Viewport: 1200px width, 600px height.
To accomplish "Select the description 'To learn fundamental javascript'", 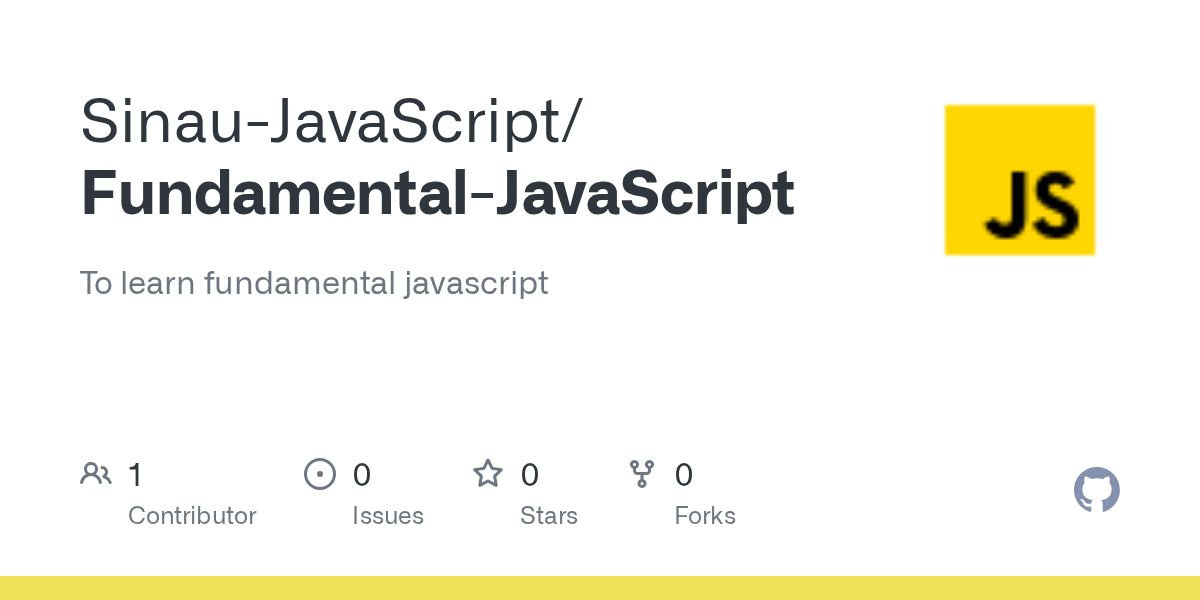I will (314, 283).
